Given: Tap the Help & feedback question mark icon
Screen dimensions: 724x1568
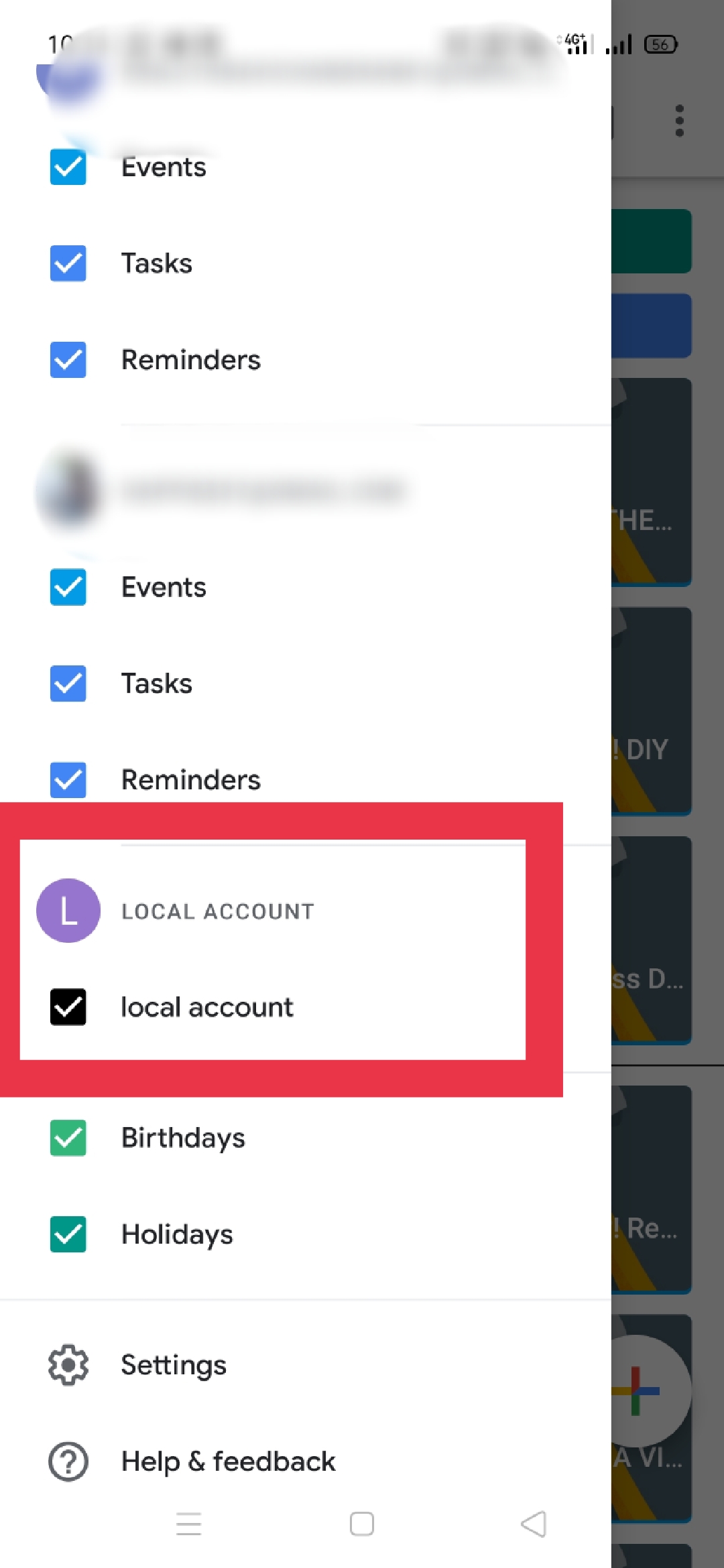Looking at the screenshot, I should pyautogui.click(x=68, y=1461).
